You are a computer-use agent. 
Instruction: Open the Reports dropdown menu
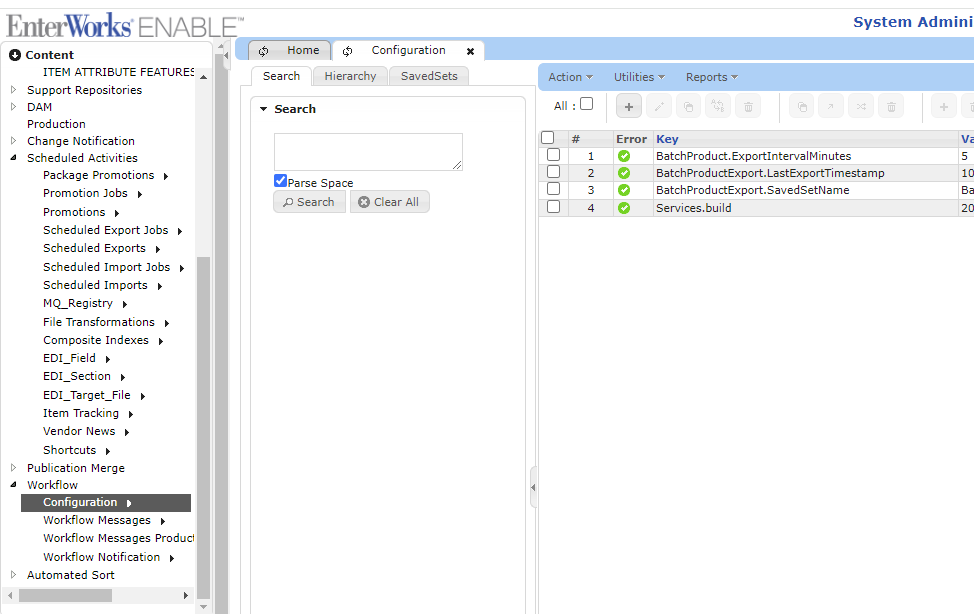[x=712, y=77]
